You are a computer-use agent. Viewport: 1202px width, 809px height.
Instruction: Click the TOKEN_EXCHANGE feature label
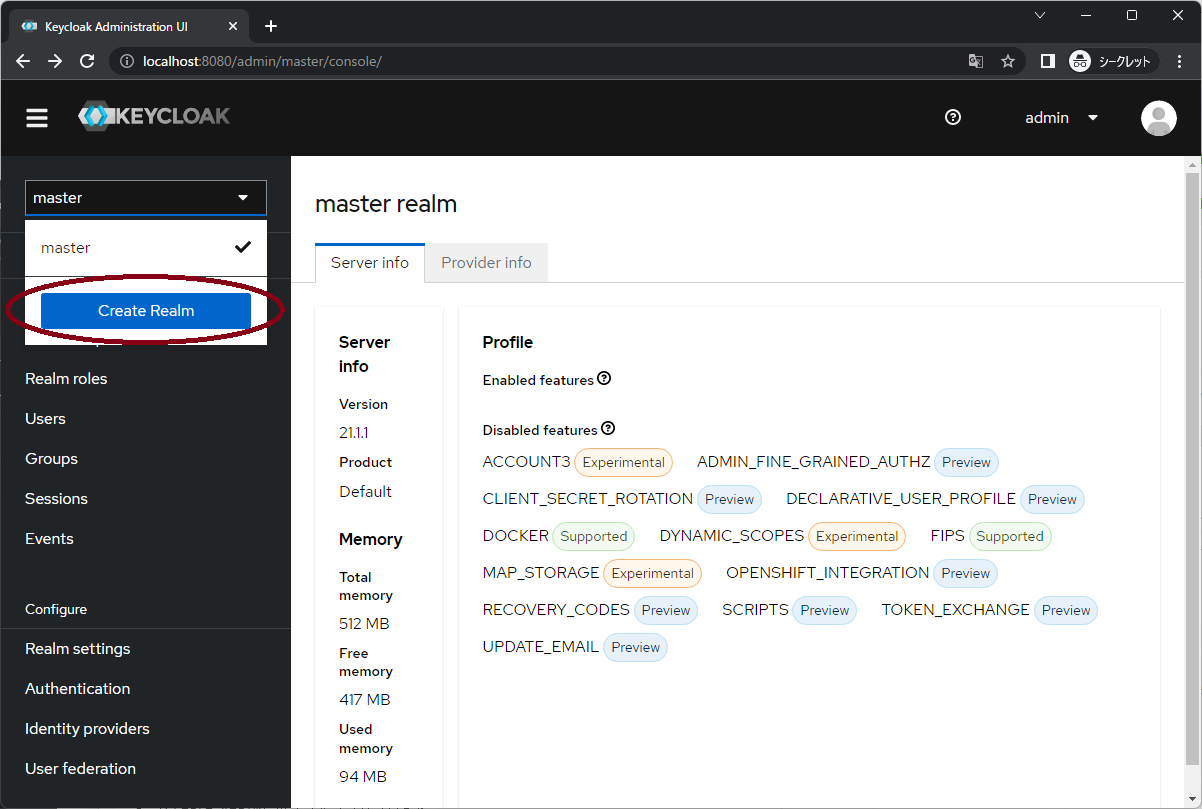click(955, 609)
